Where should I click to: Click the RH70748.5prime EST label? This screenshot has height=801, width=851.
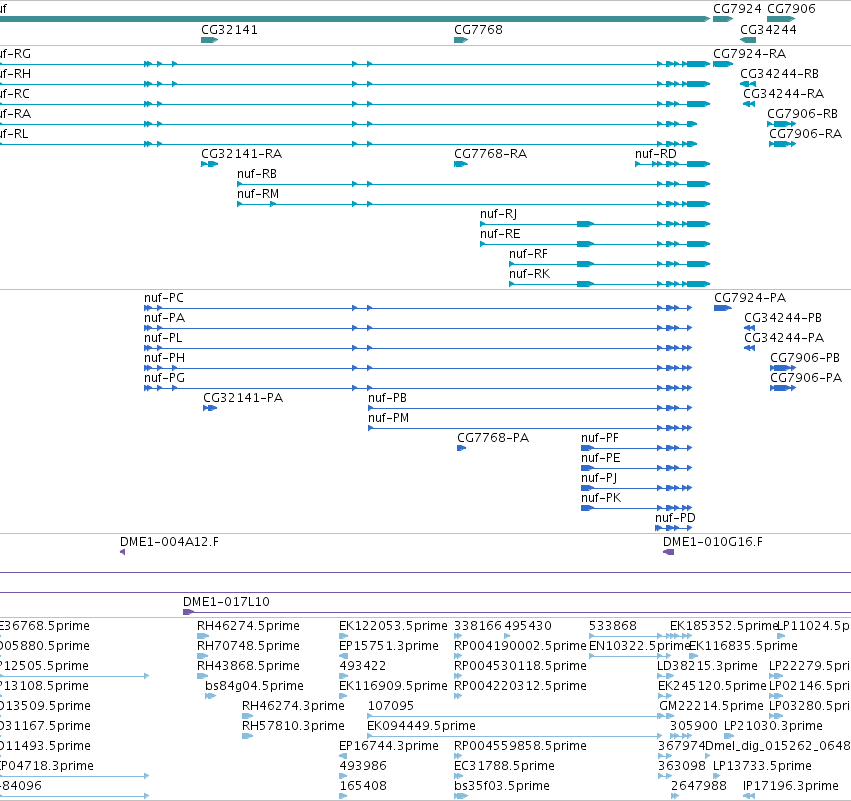point(248,646)
